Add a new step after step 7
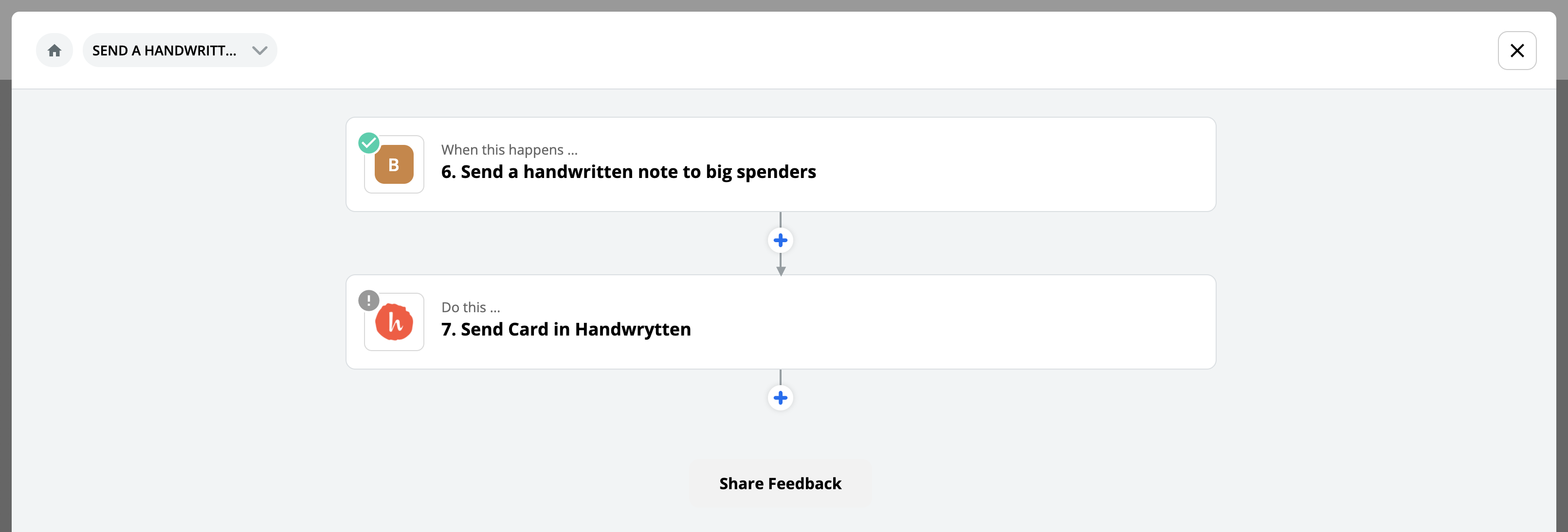 tap(780, 398)
